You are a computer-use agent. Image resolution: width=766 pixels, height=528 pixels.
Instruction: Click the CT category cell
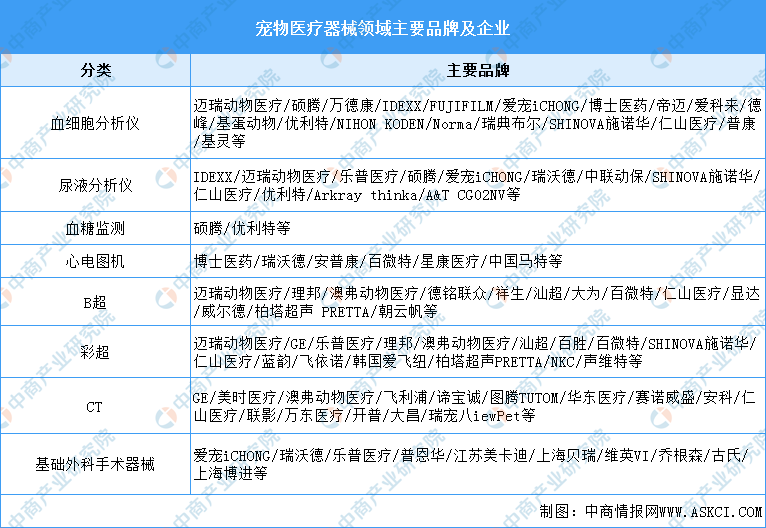point(96,406)
